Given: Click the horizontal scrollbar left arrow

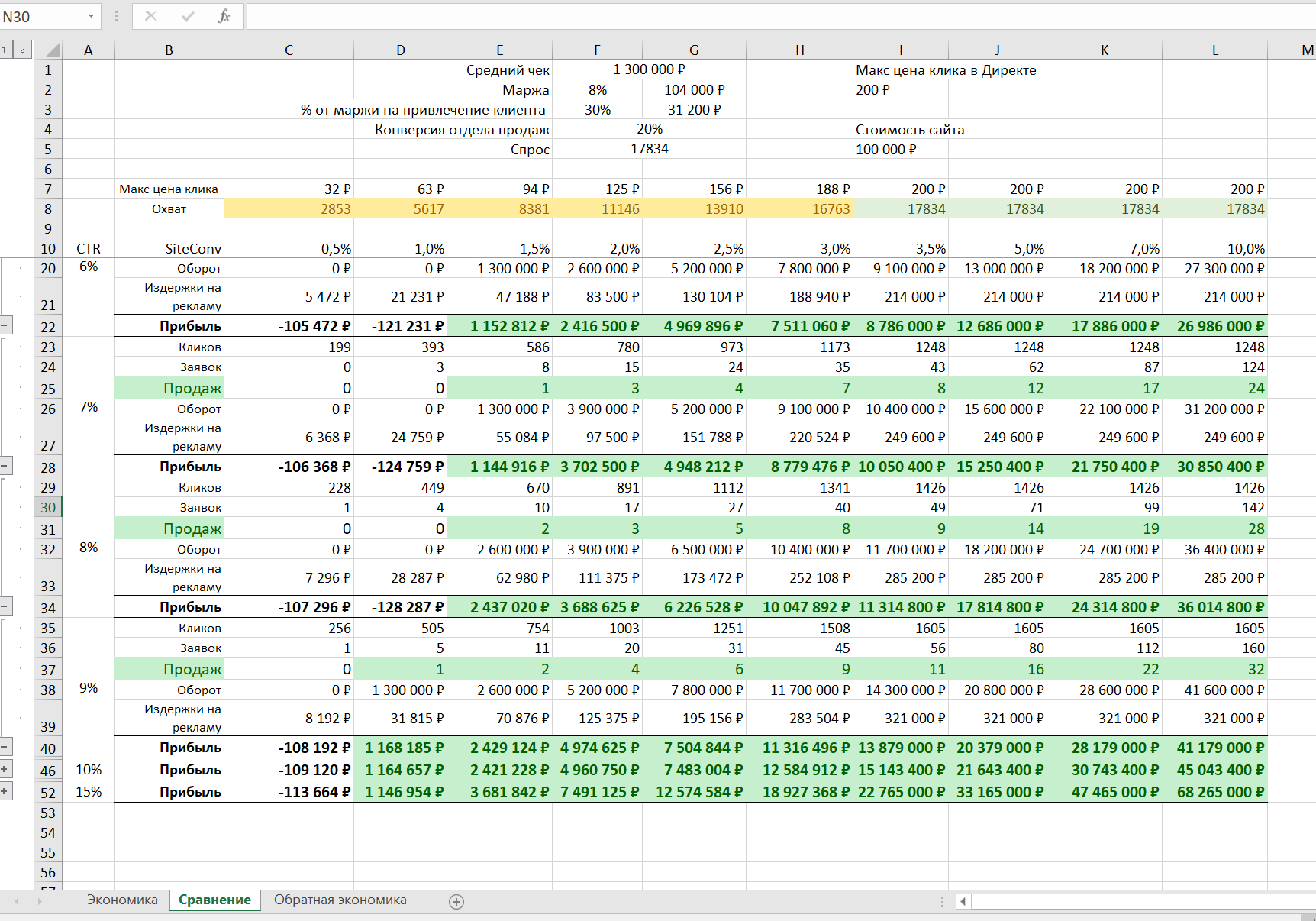Looking at the screenshot, I should (963, 901).
